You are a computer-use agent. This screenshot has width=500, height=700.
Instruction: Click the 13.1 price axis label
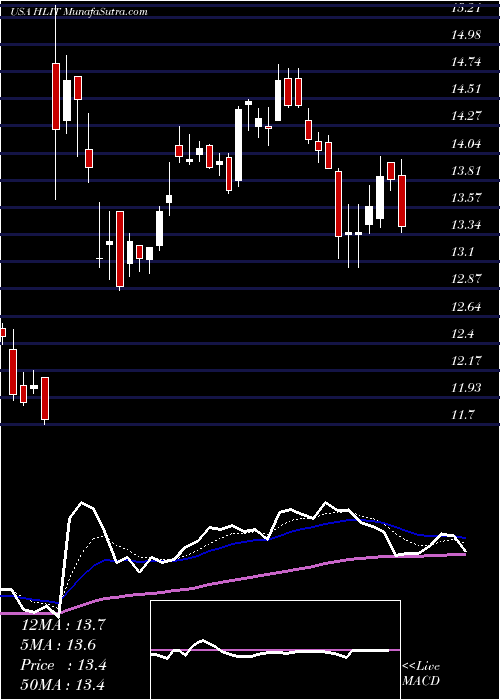[x=462, y=252]
